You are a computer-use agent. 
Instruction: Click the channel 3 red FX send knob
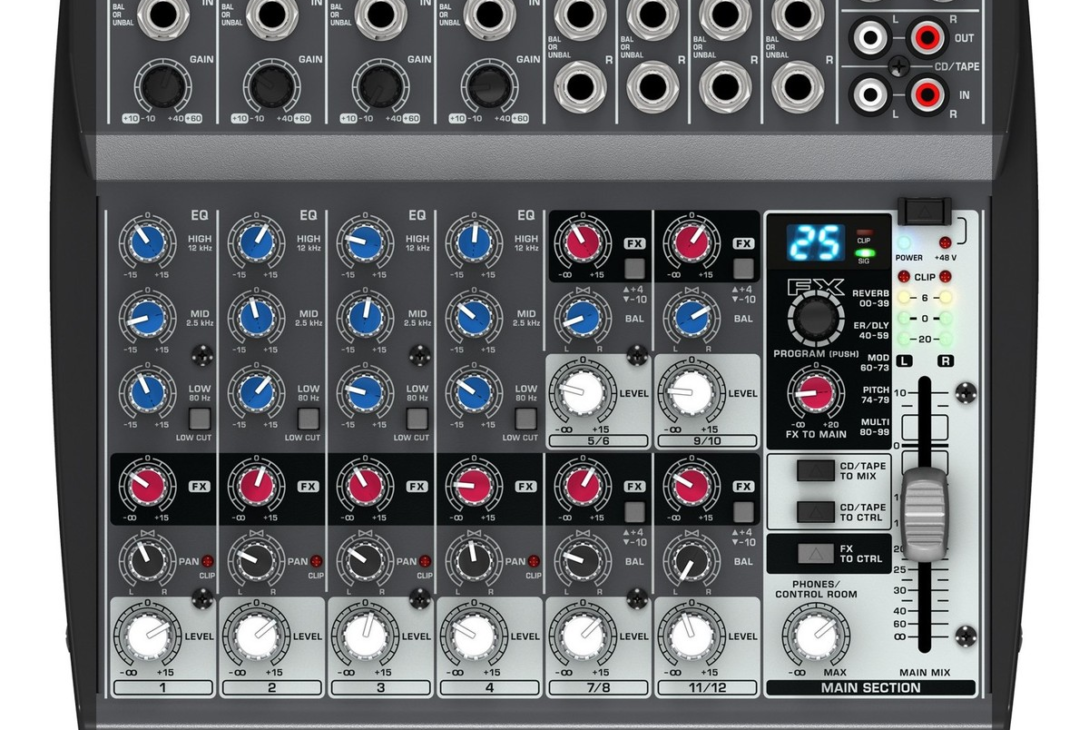click(365, 486)
